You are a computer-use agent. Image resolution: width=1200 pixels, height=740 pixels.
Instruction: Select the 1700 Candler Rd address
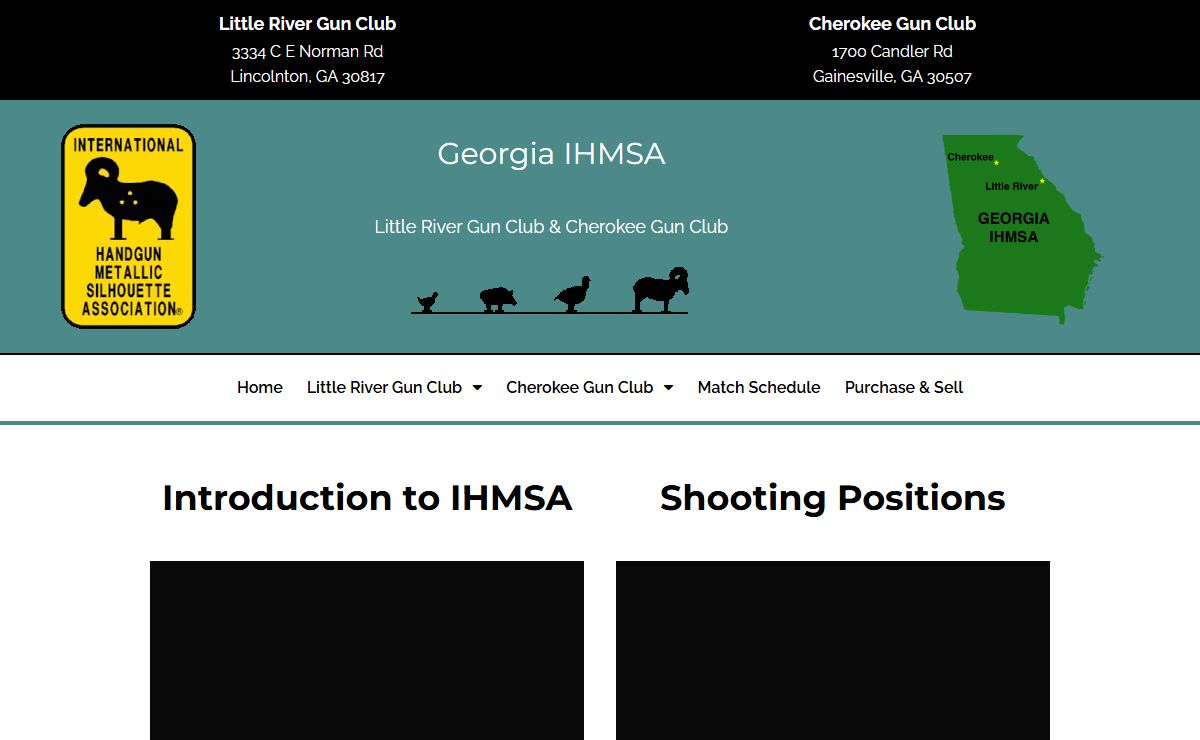(x=892, y=51)
